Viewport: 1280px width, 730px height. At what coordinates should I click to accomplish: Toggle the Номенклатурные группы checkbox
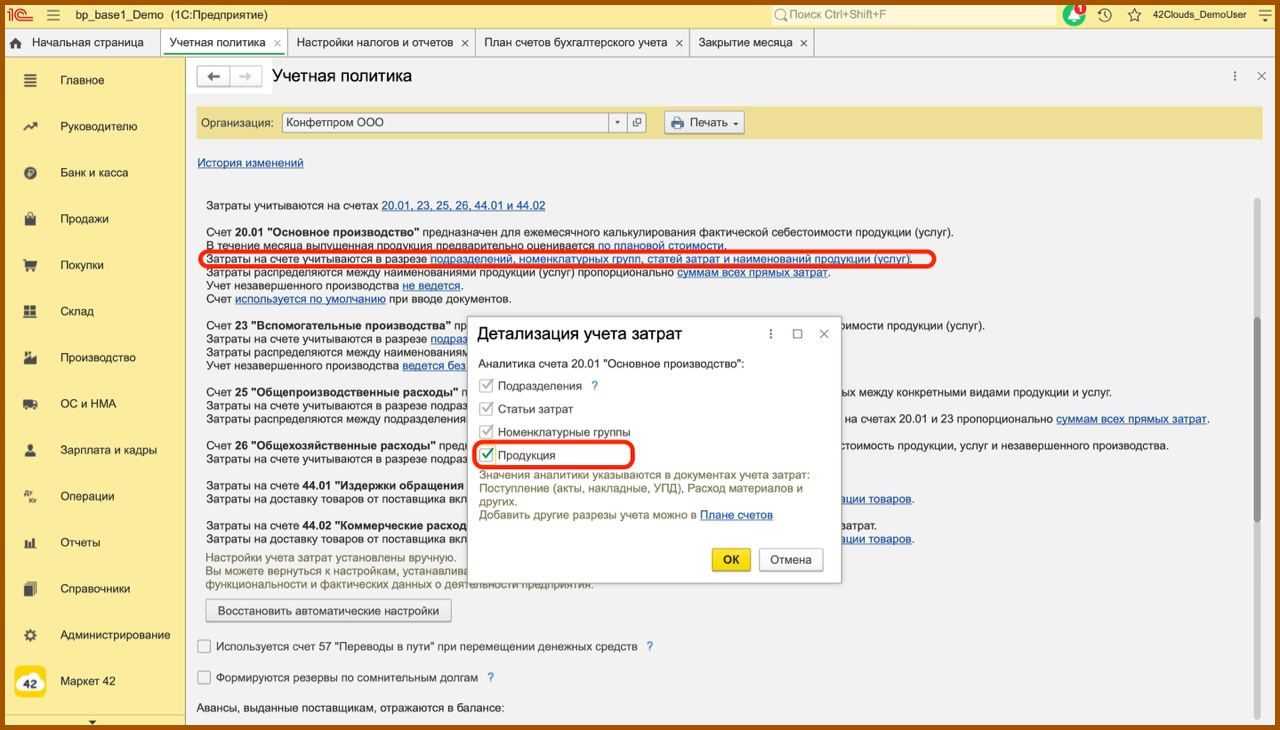coord(487,432)
